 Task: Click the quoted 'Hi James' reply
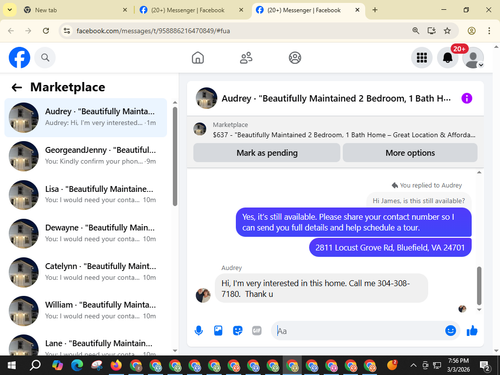[419, 200]
